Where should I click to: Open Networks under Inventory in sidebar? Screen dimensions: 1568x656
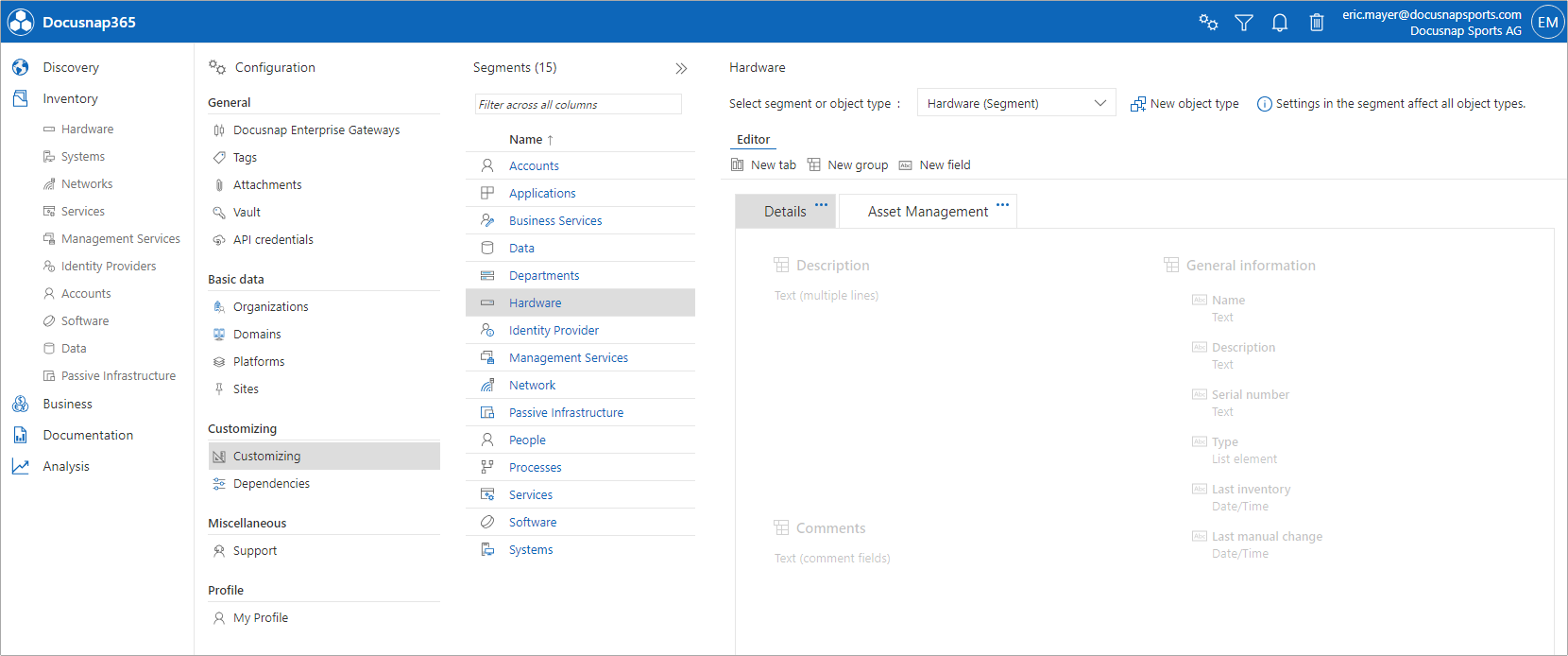tap(87, 184)
